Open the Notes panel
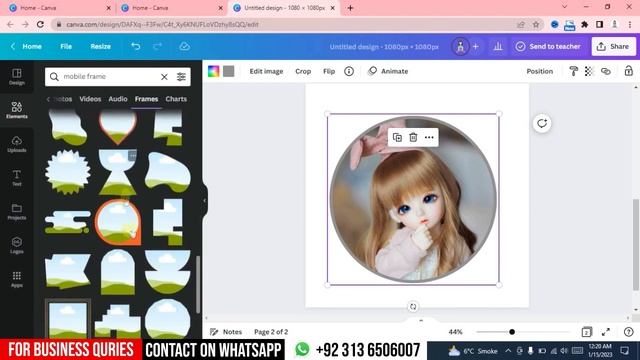640x360 pixels. (226, 332)
